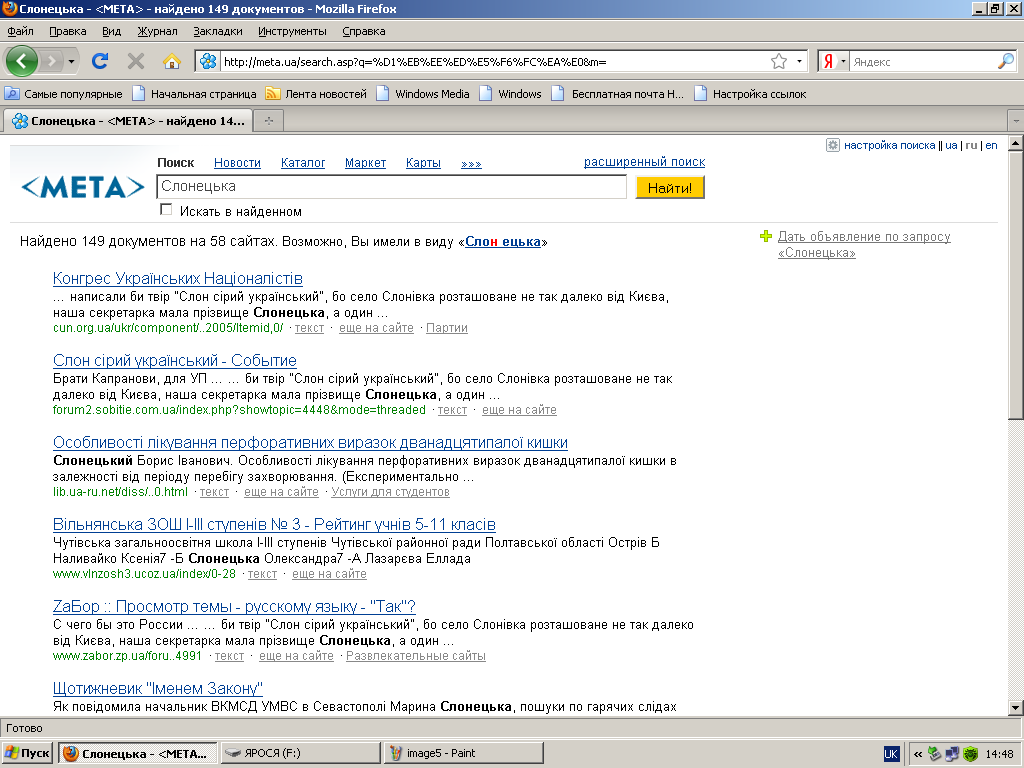
Task: Open result about перфоративних виразок
Action: 310,443
